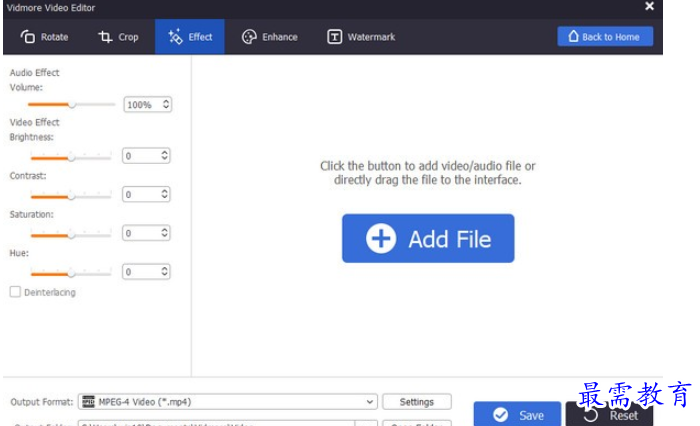700x426 pixels.
Task: Click the Reset button
Action: pos(609,415)
